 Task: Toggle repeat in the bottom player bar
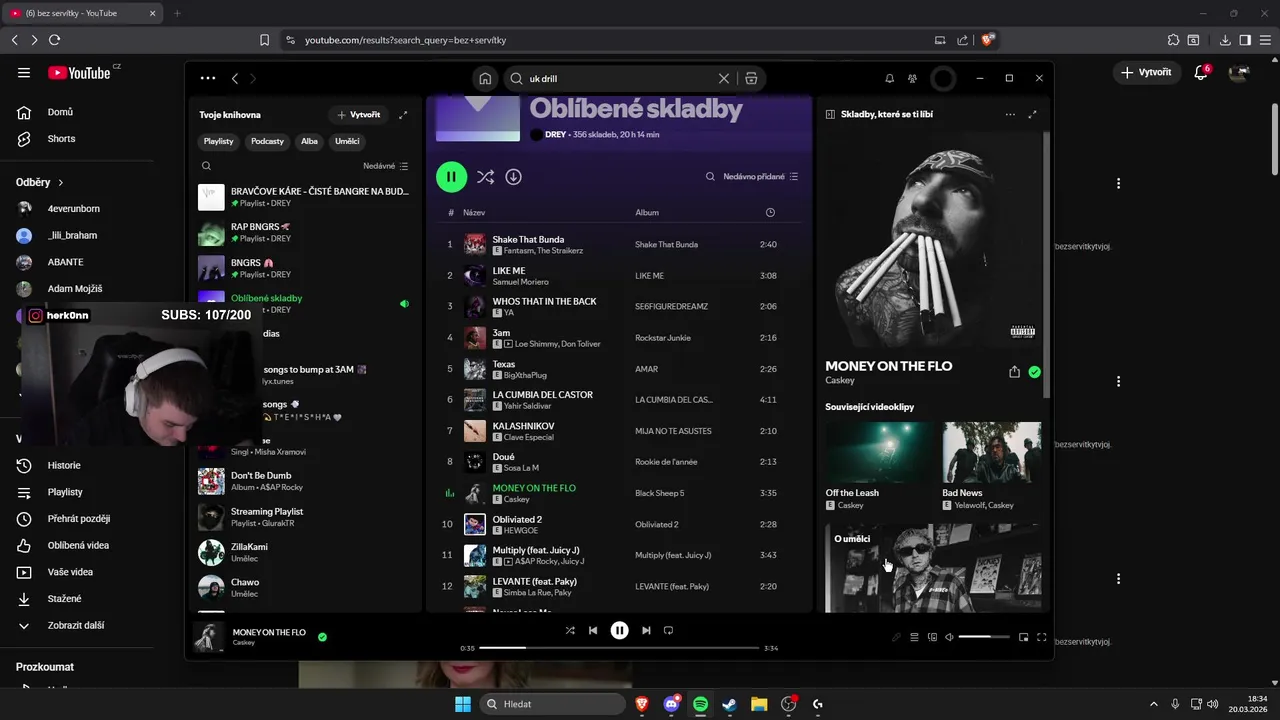[x=669, y=630]
